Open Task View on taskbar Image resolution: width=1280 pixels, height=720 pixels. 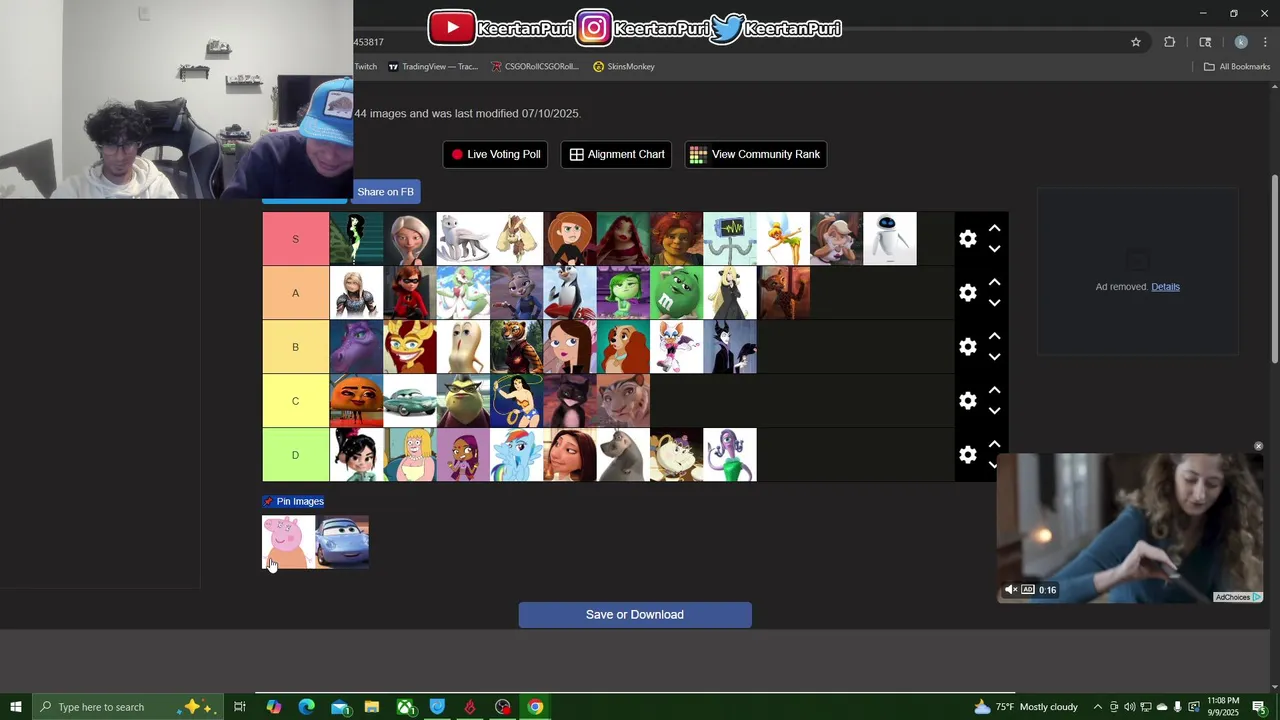(240, 707)
